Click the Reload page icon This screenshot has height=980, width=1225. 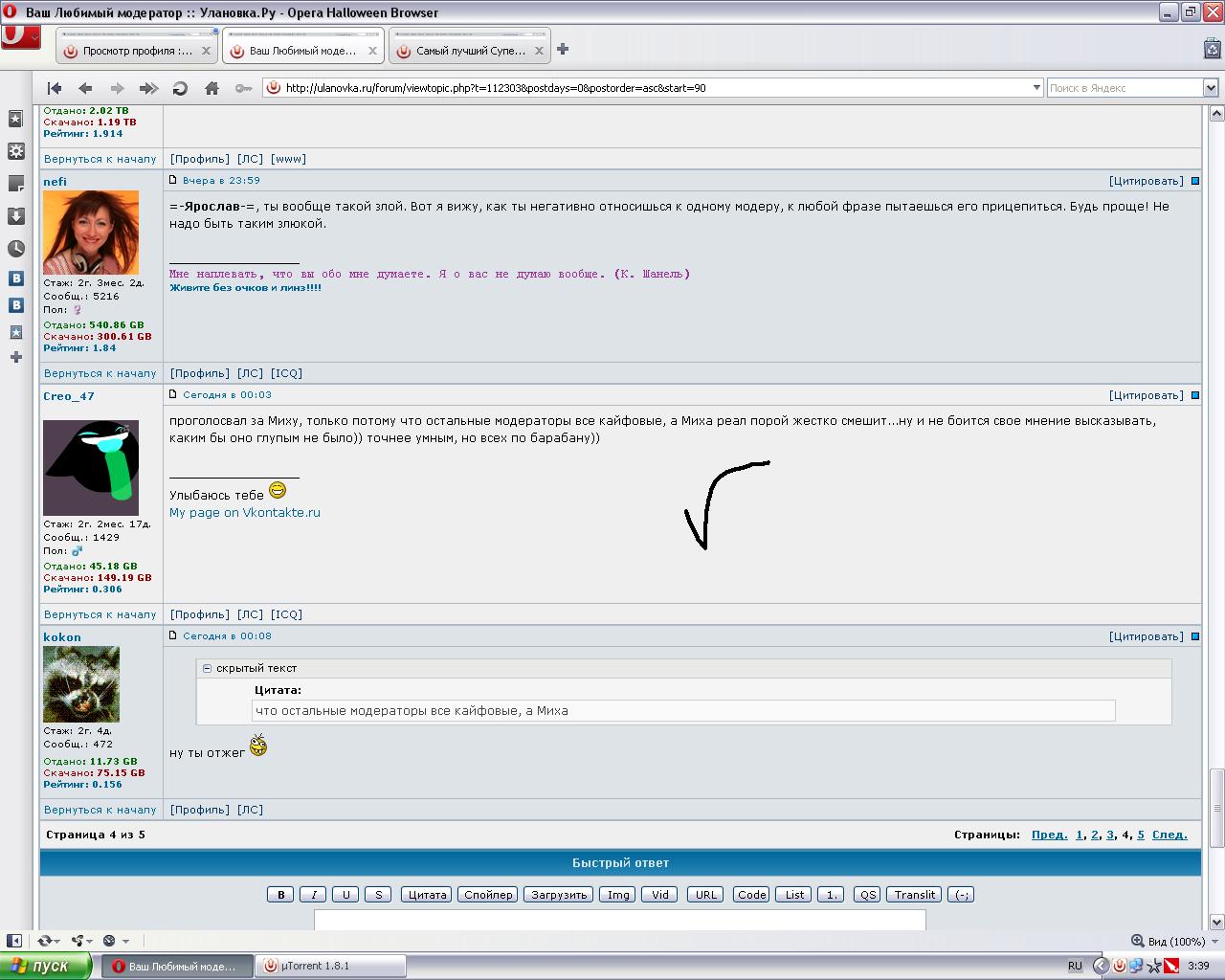click(x=180, y=88)
